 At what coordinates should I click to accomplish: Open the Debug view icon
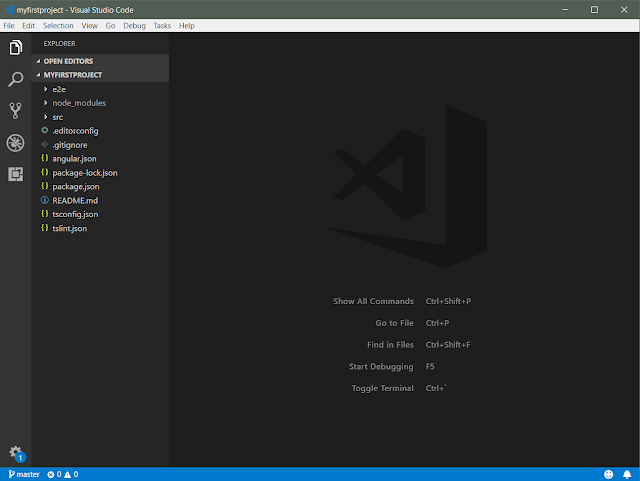(16, 143)
